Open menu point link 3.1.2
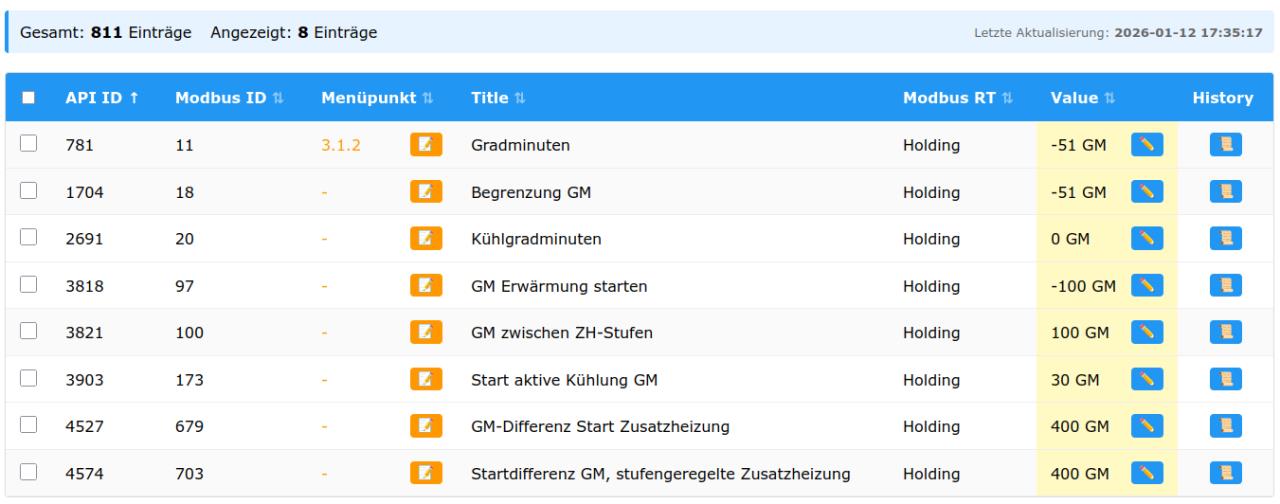1280x504 pixels. click(341, 145)
